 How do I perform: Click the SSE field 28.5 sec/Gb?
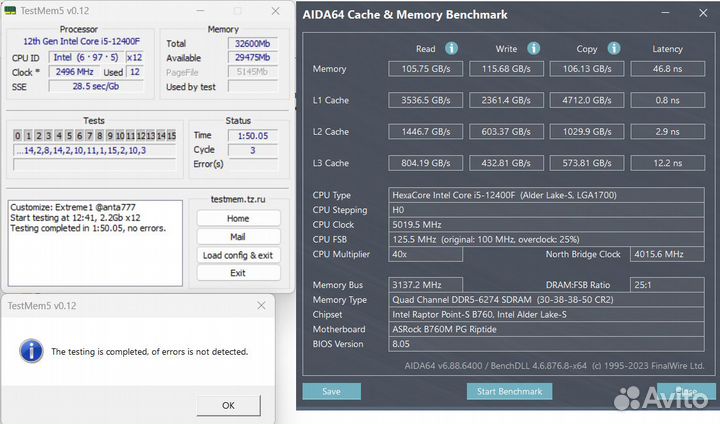96,86
